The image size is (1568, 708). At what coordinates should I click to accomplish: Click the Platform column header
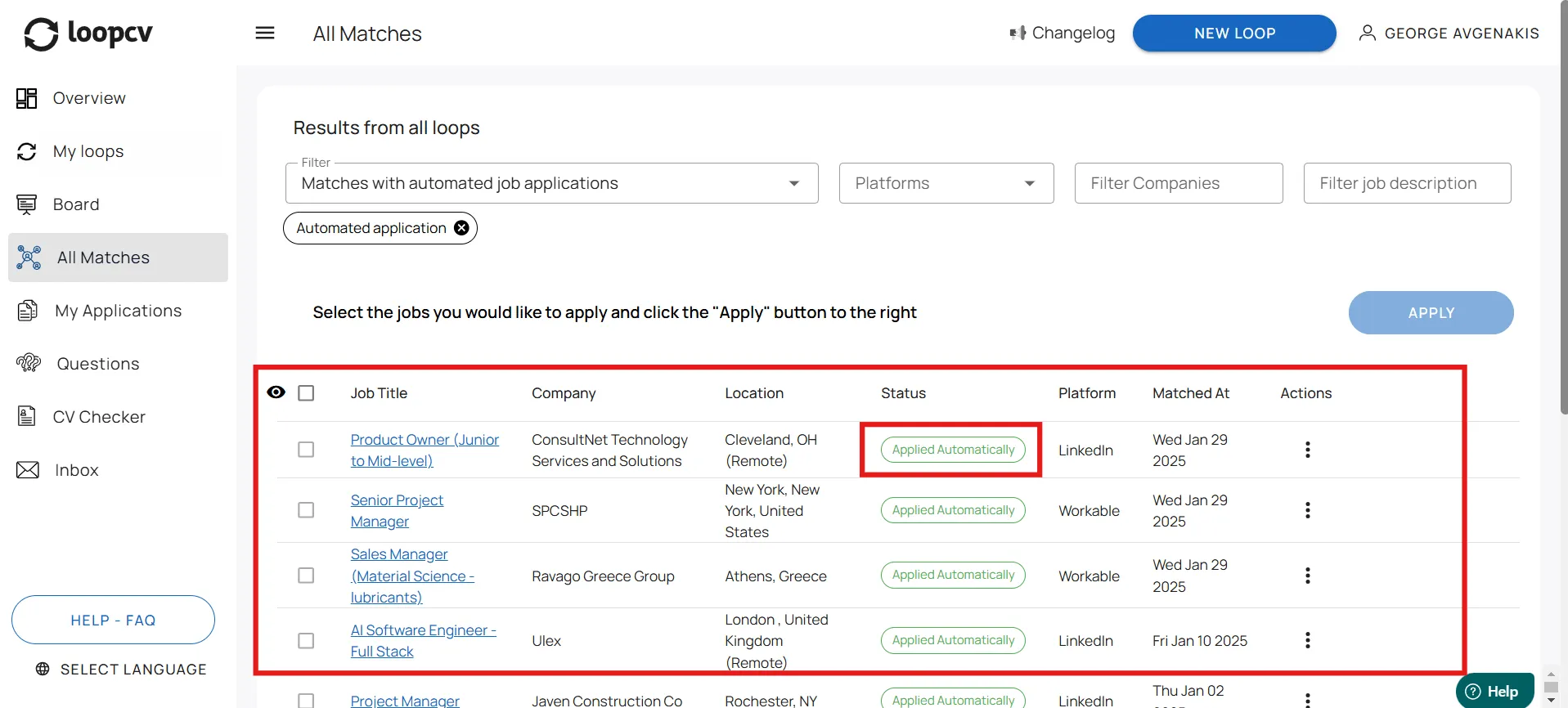(1086, 393)
